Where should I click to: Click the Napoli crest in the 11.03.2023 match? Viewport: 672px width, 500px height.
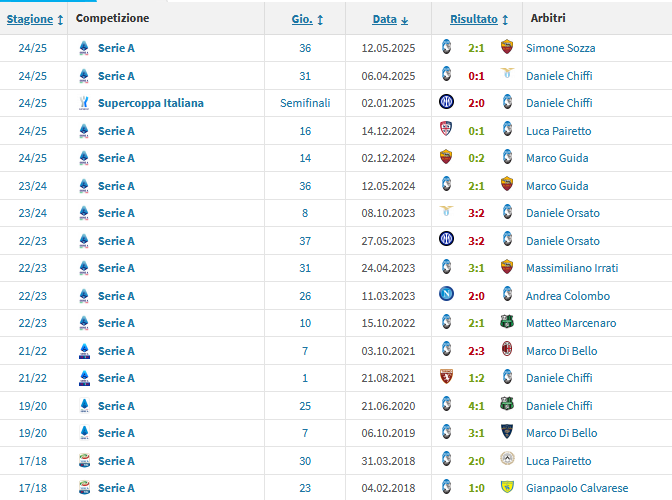(446, 295)
